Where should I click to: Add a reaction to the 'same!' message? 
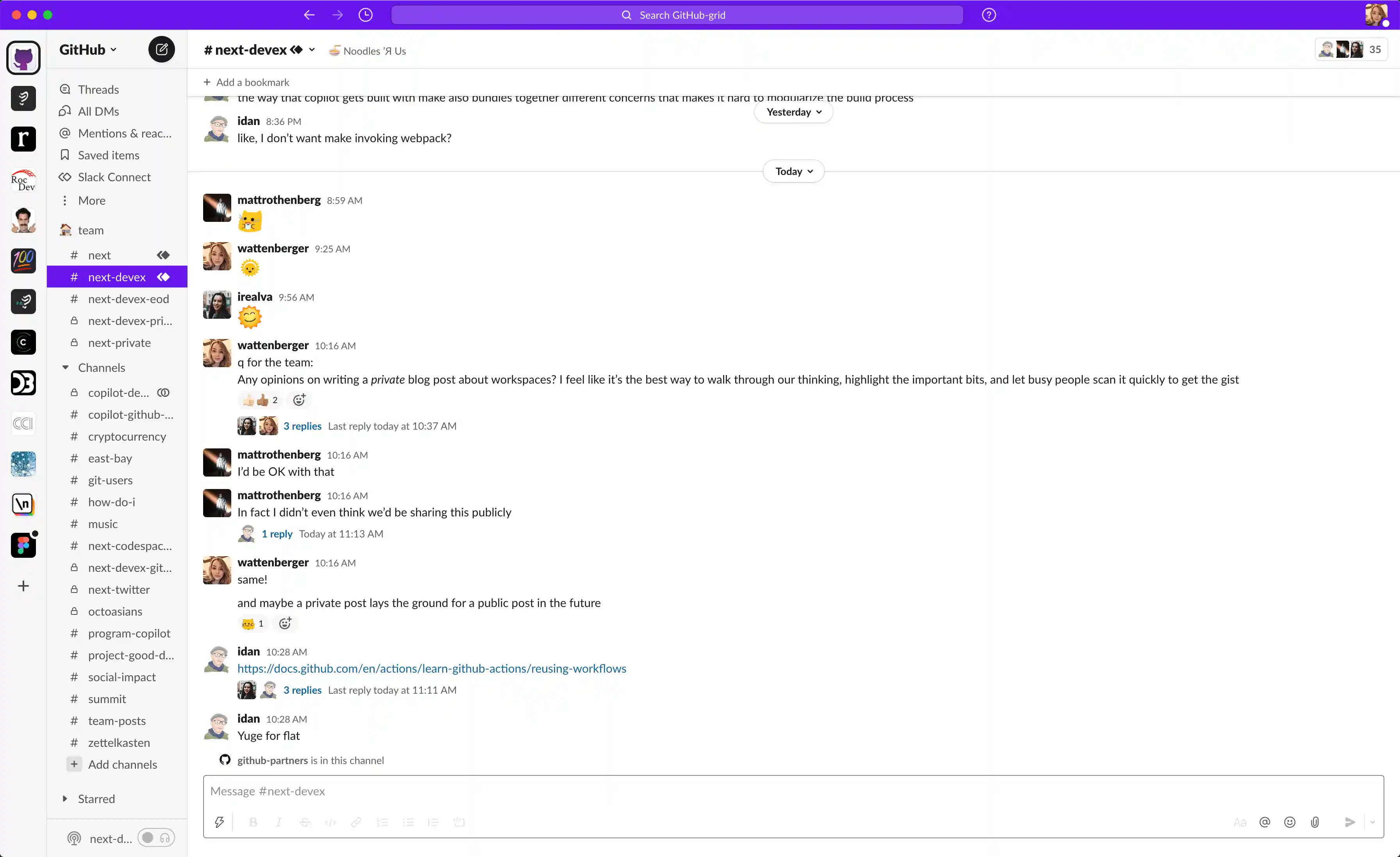coord(286,623)
